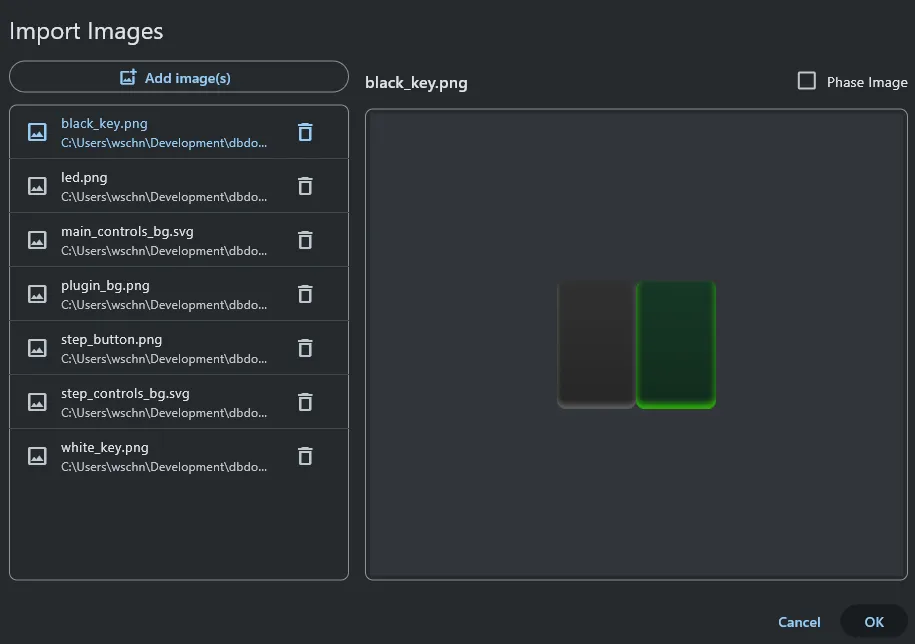Enable the Phase Image checkbox
This screenshot has height=644, width=915.
[x=806, y=80]
